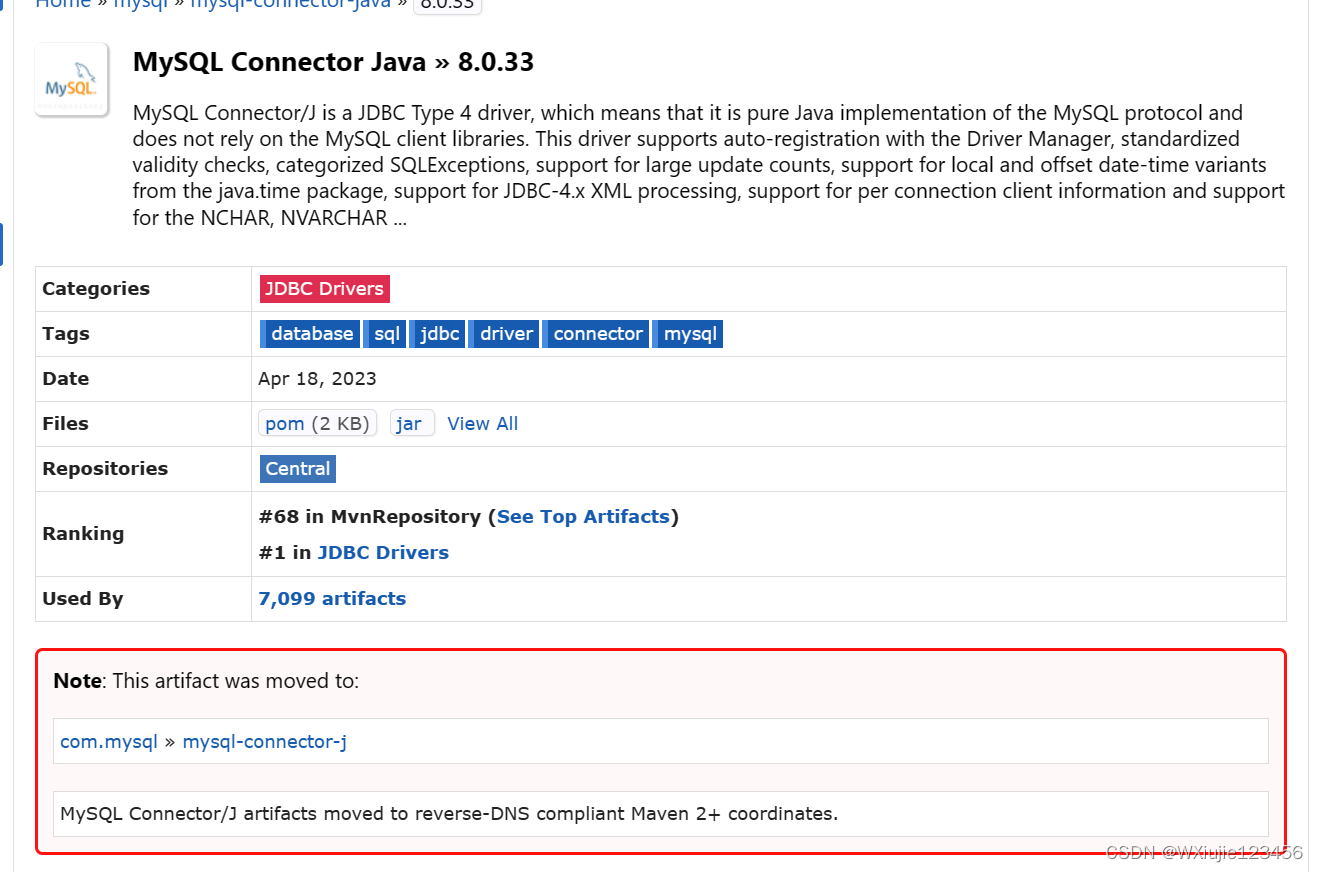Click the MySQL Connector Java » 8.0.33 heading
The height and width of the screenshot is (872, 1318).
333,62
